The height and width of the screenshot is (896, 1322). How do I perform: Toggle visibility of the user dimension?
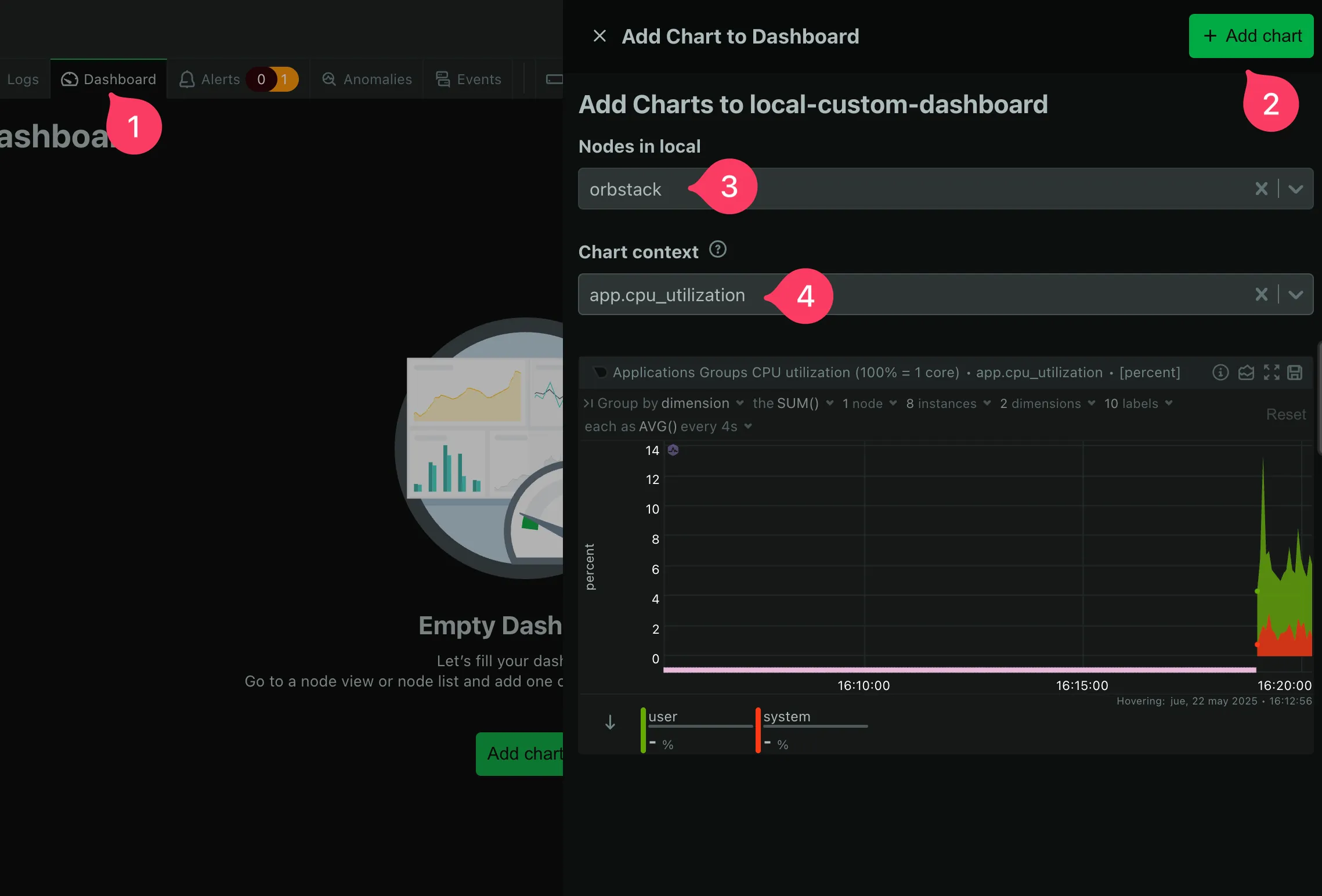point(663,716)
